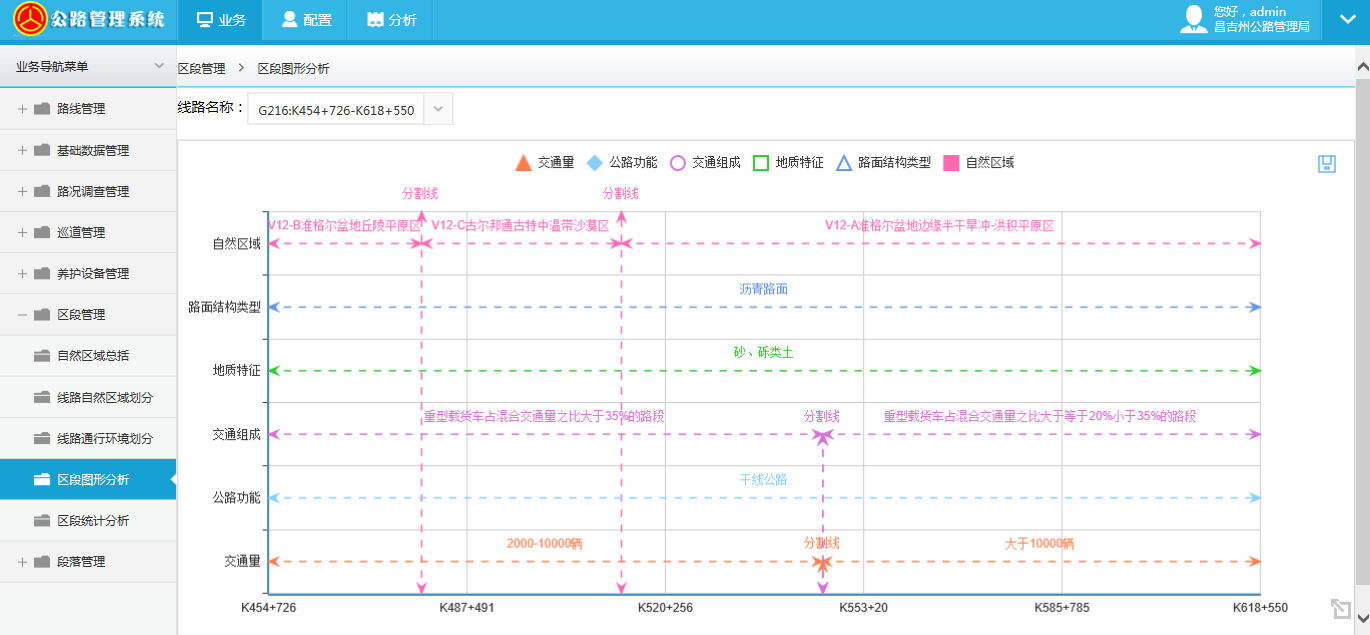Switch to the 分析 top tab

(391, 20)
